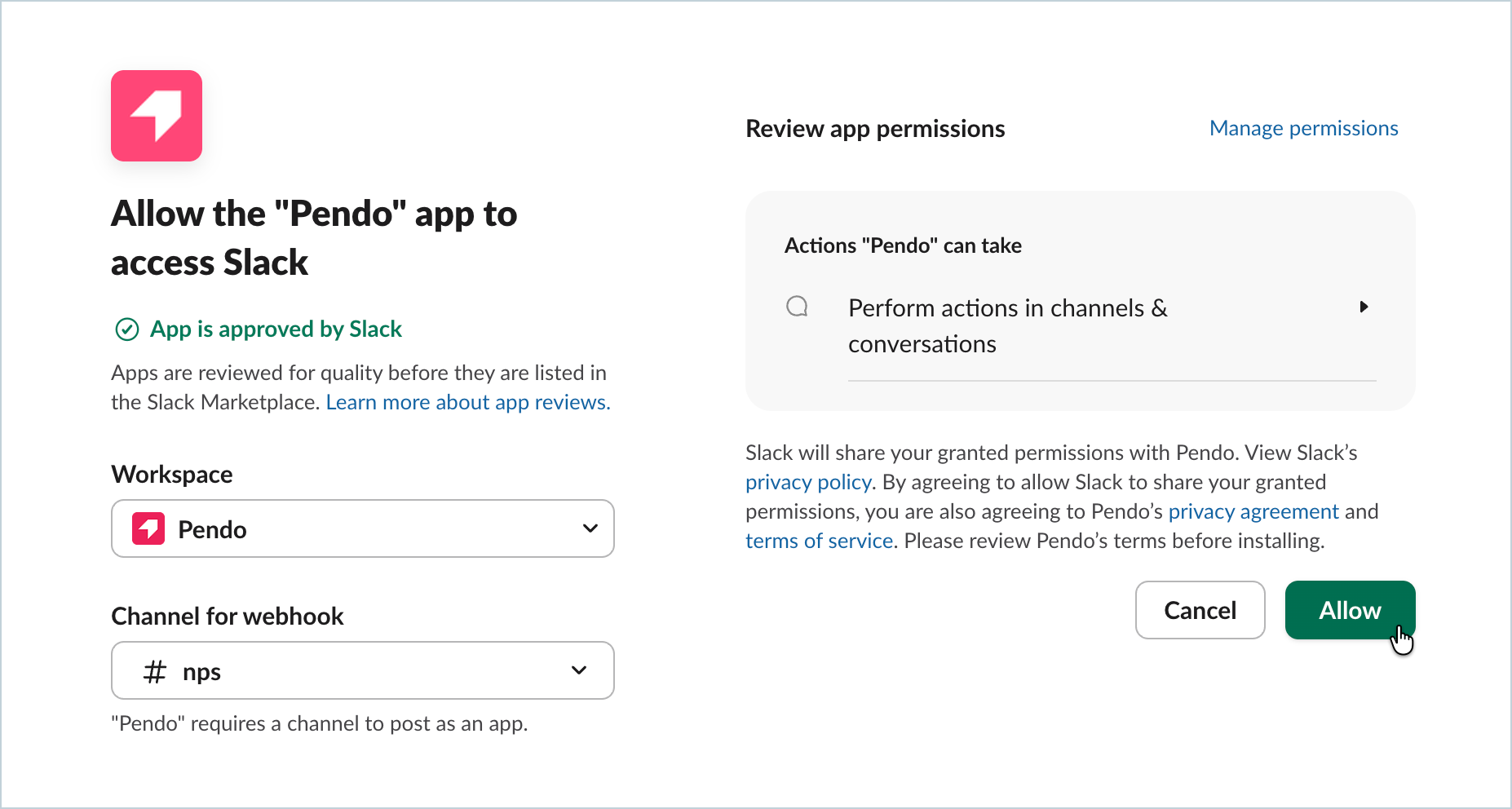The height and width of the screenshot is (809, 1512).
Task: Open Learn more about app reviews link
Action: (468, 402)
